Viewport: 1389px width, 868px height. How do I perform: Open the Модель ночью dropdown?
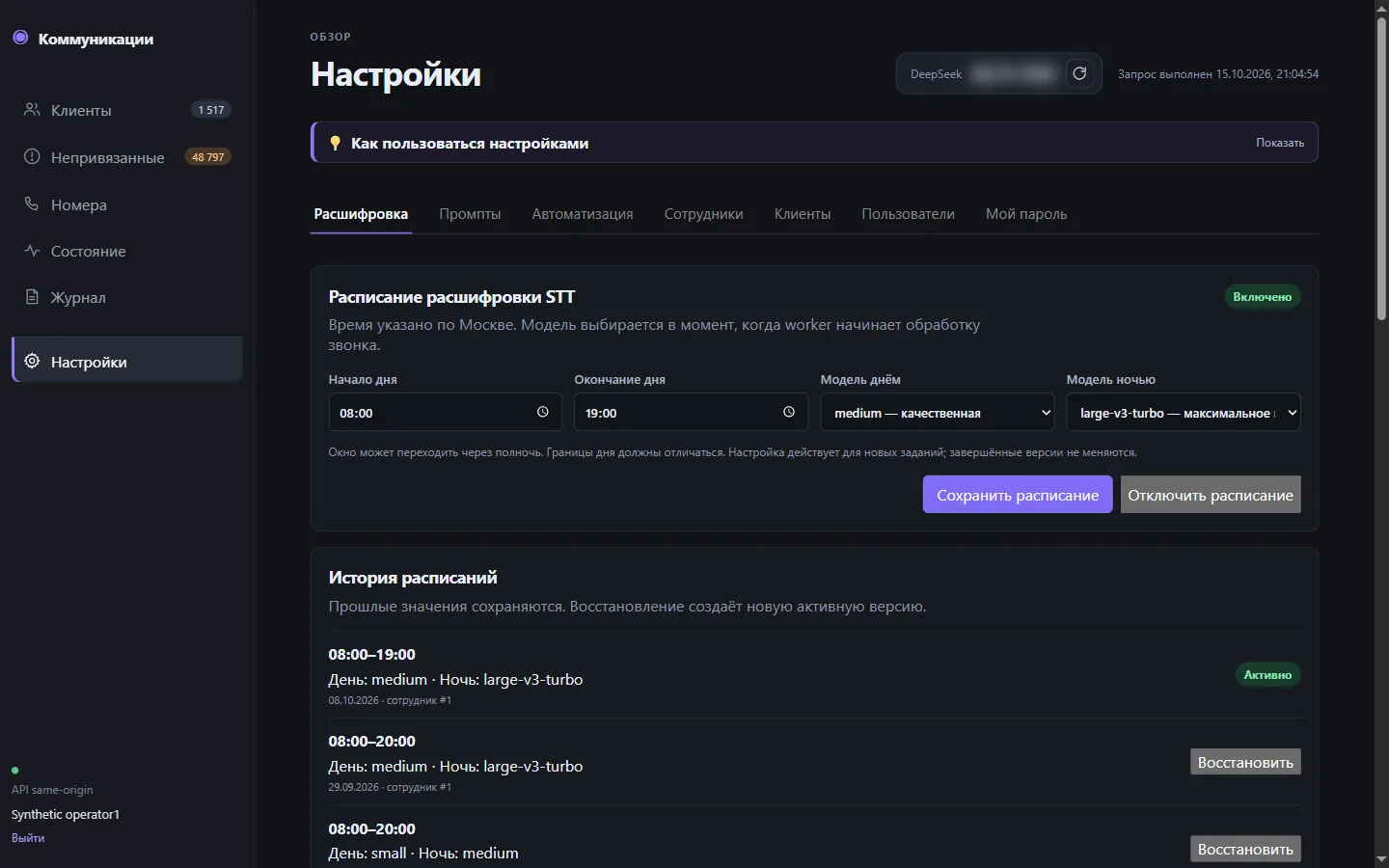(1184, 412)
